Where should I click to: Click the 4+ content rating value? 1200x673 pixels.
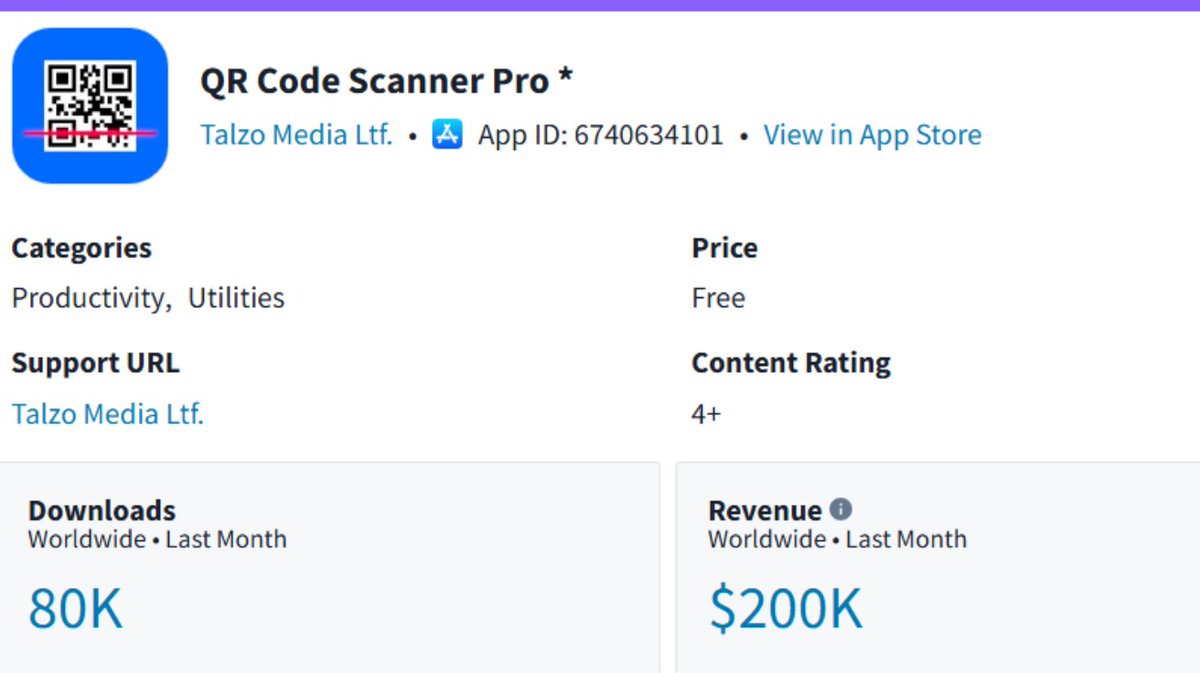pos(706,414)
